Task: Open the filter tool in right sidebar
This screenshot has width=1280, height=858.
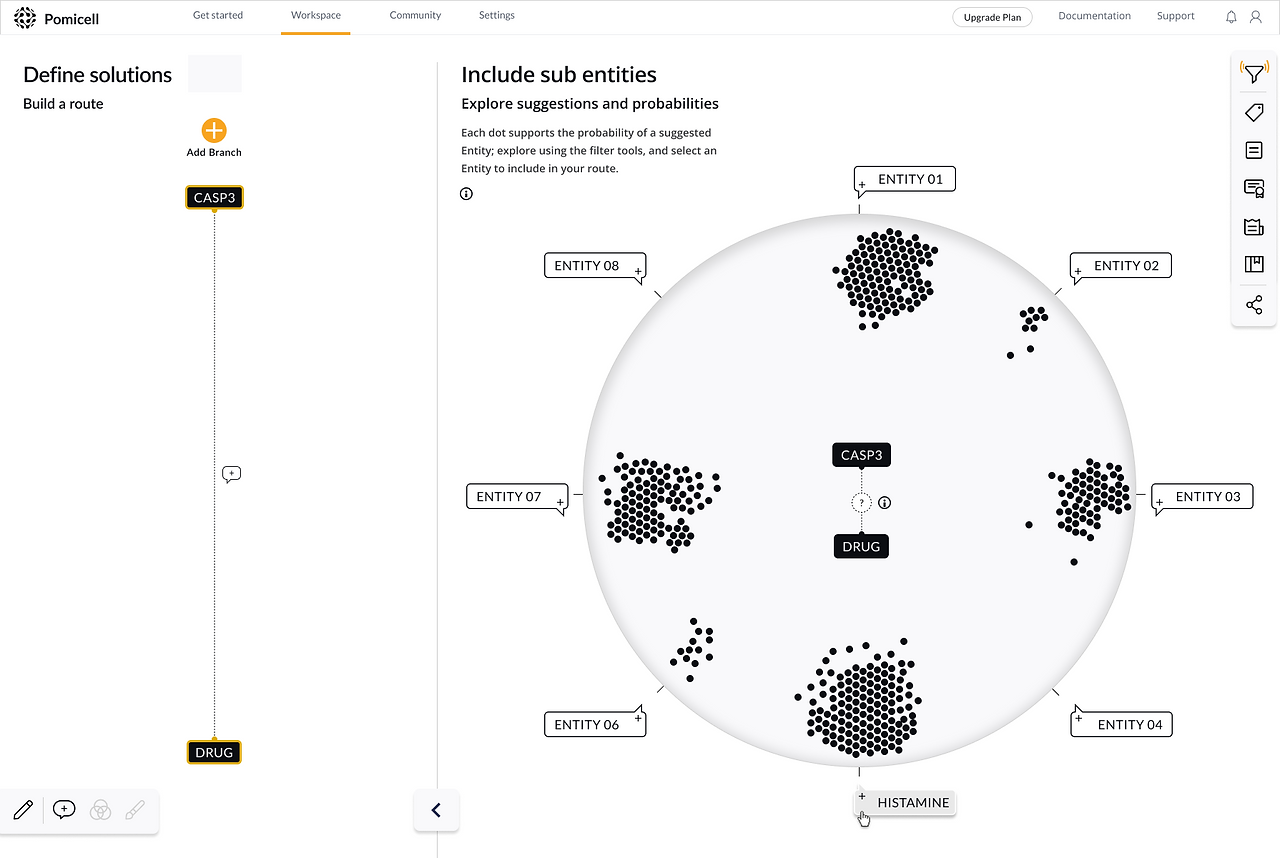Action: [x=1254, y=73]
